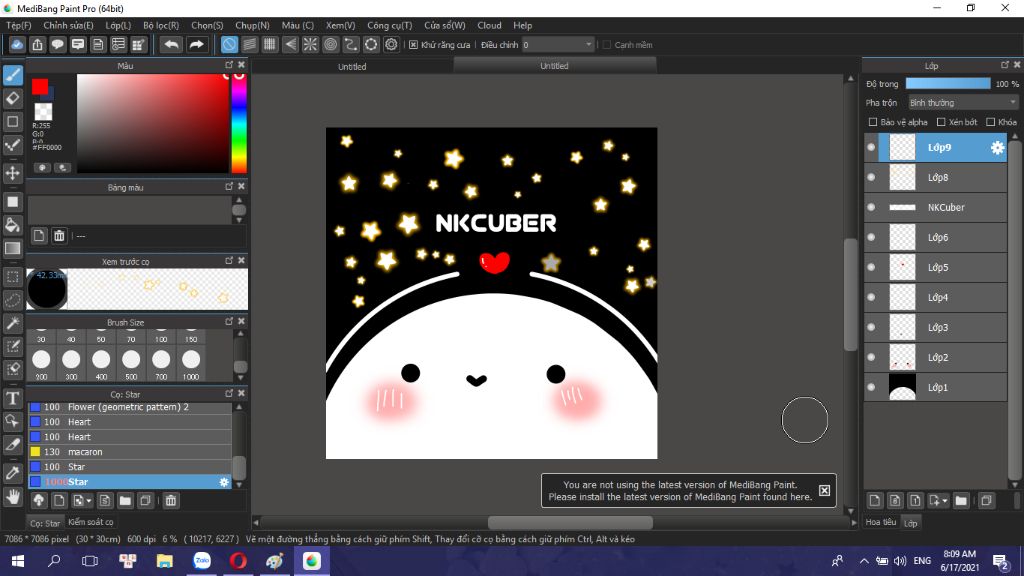The height and width of the screenshot is (576, 1024).
Task: Pop out the Brush Size panel
Action: pos(229,321)
